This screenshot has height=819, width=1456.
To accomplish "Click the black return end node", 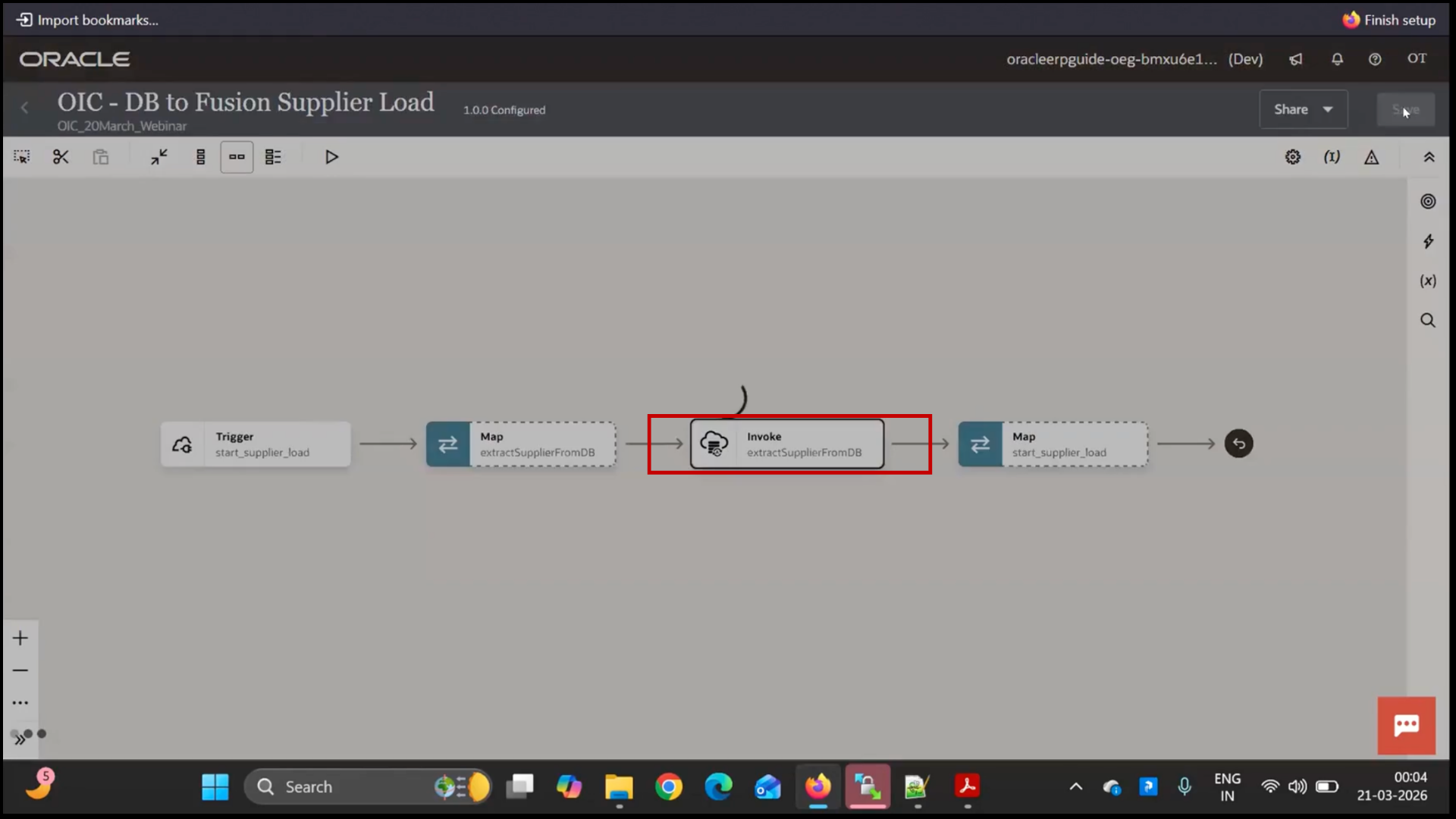I will [x=1239, y=444].
